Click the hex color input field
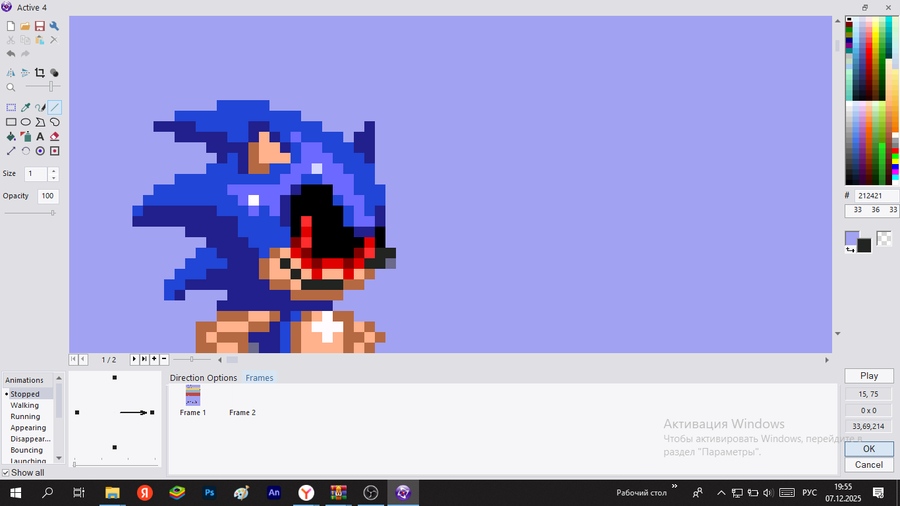 pyautogui.click(x=876, y=196)
